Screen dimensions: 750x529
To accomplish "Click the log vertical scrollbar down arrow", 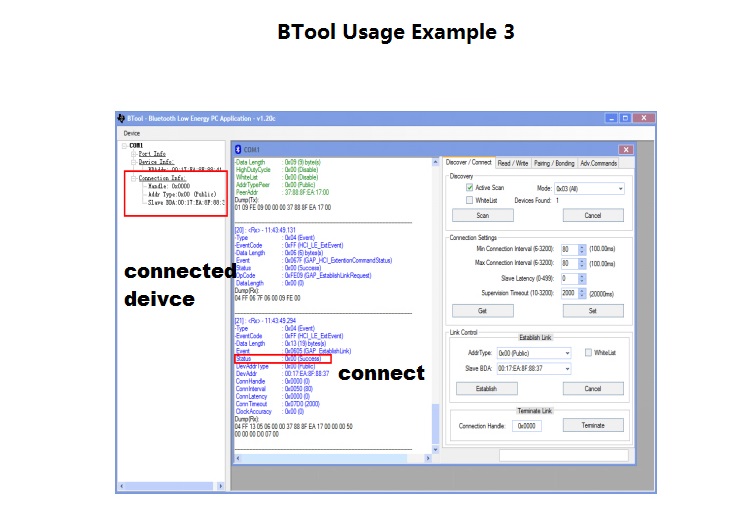I will click(x=435, y=450).
